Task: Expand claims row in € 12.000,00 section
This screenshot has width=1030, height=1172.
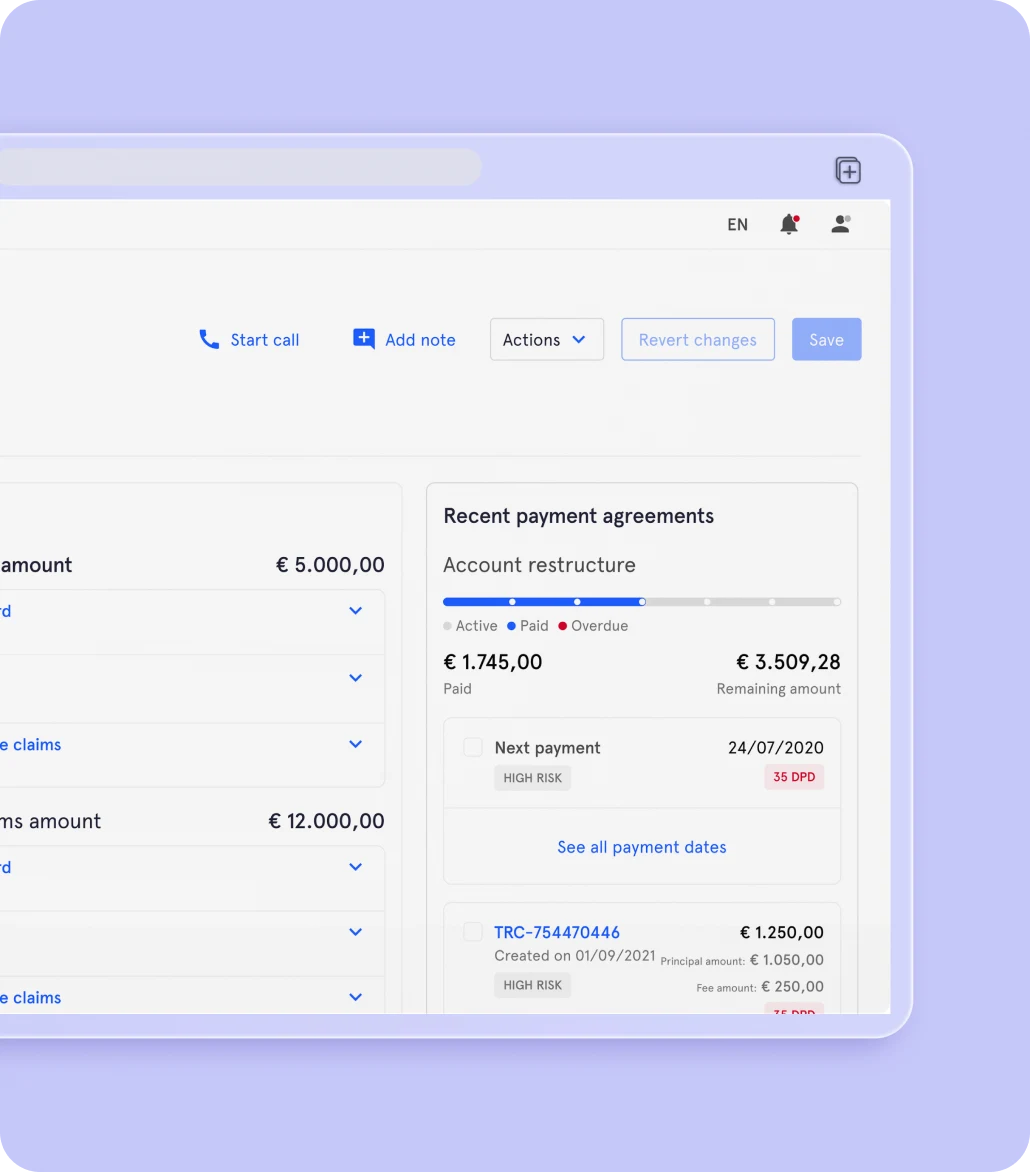Action: pos(355,997)
